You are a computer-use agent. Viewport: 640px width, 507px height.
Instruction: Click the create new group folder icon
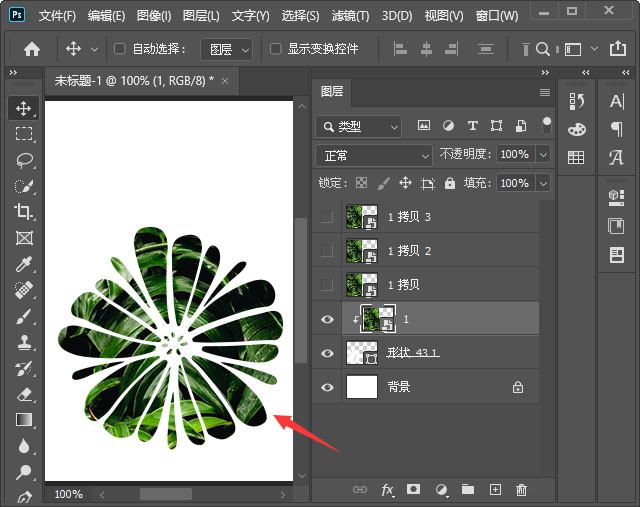467,490
